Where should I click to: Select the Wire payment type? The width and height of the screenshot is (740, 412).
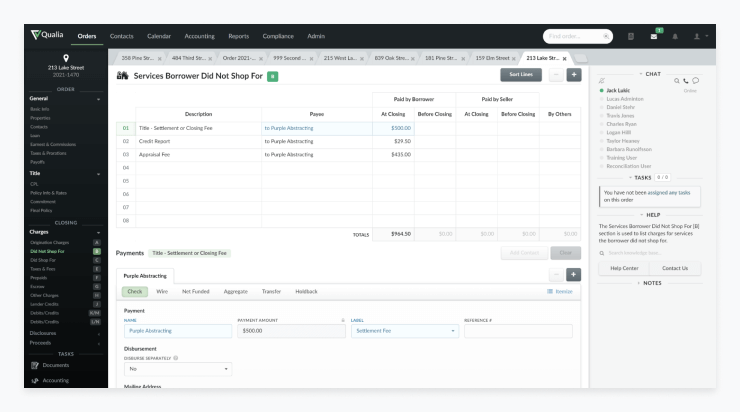click(x=162, y=291)
